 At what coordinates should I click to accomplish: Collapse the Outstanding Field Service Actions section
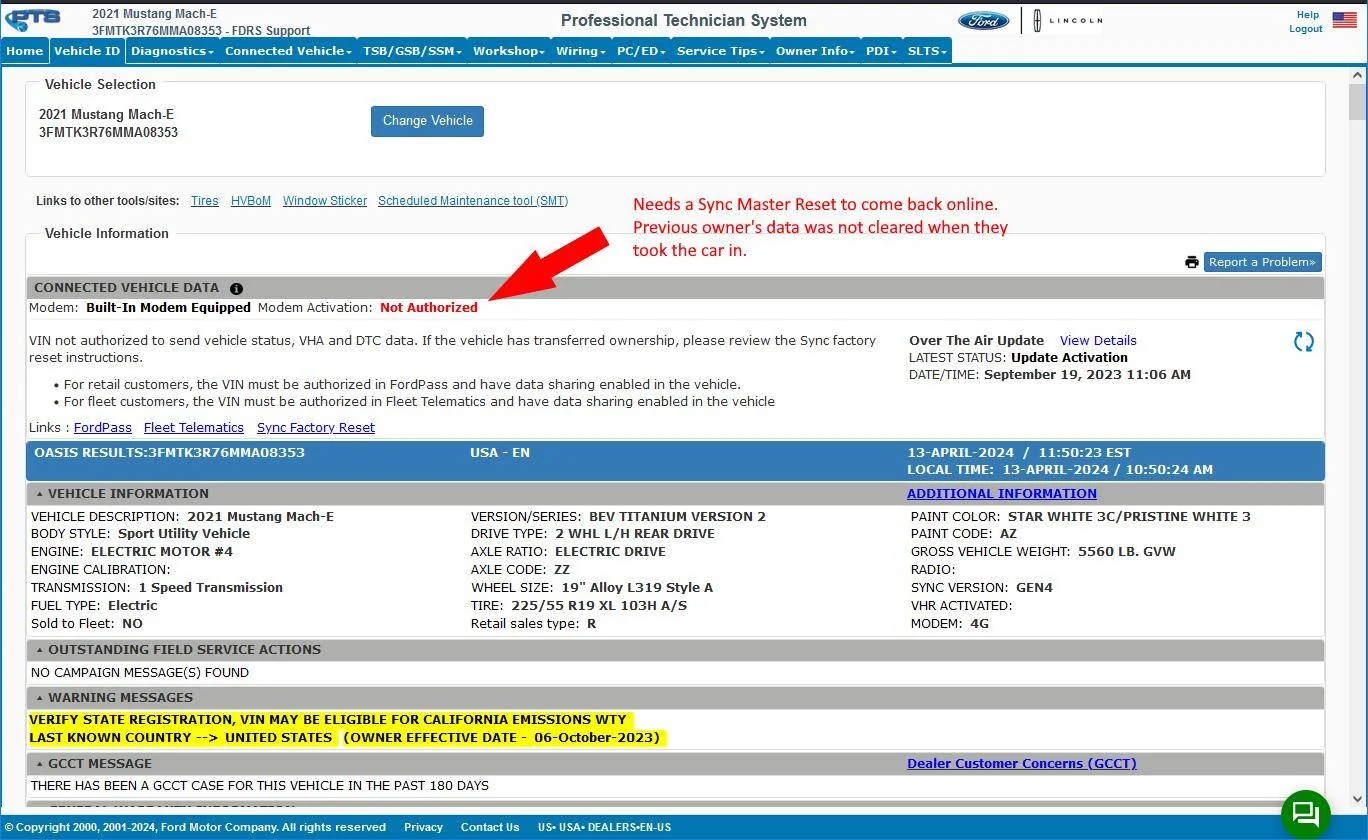pyautogui.click(x=40, y=650)
